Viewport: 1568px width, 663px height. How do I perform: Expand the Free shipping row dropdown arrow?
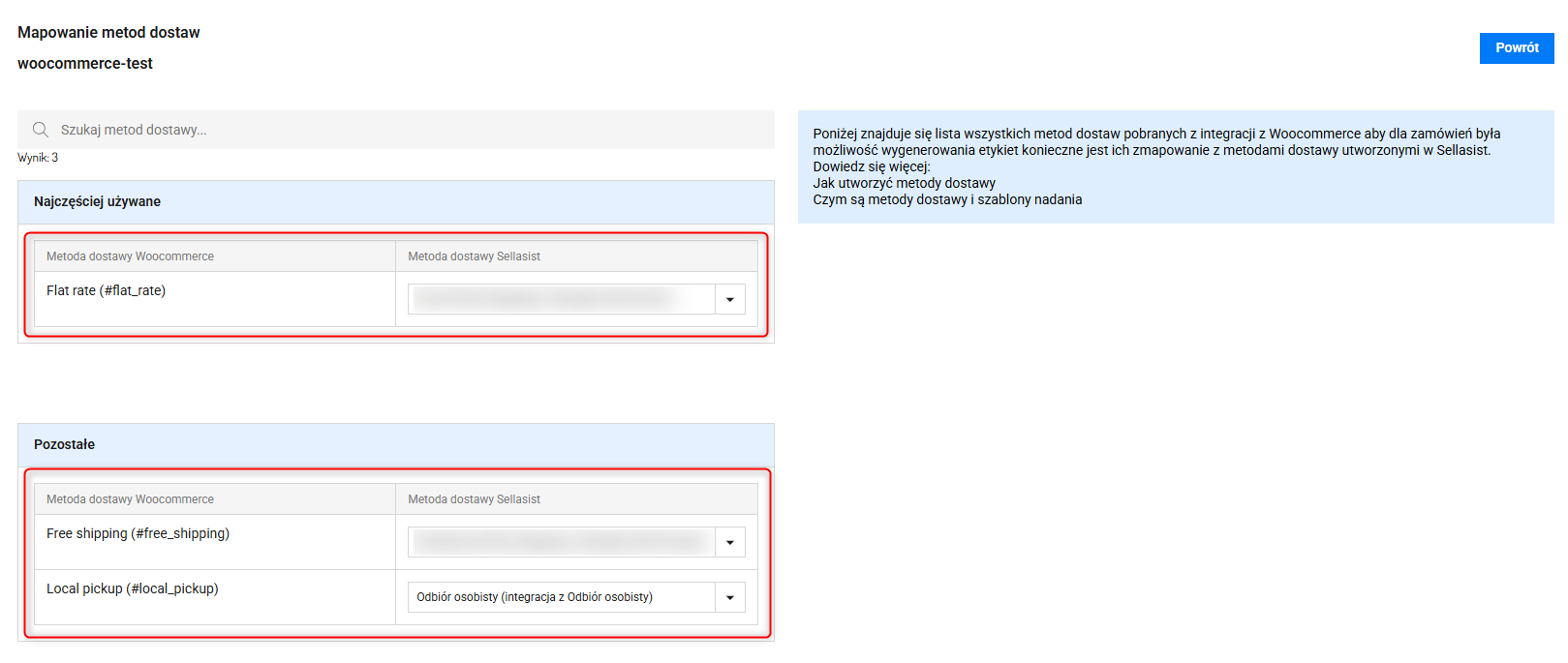[x=730, y=542]
